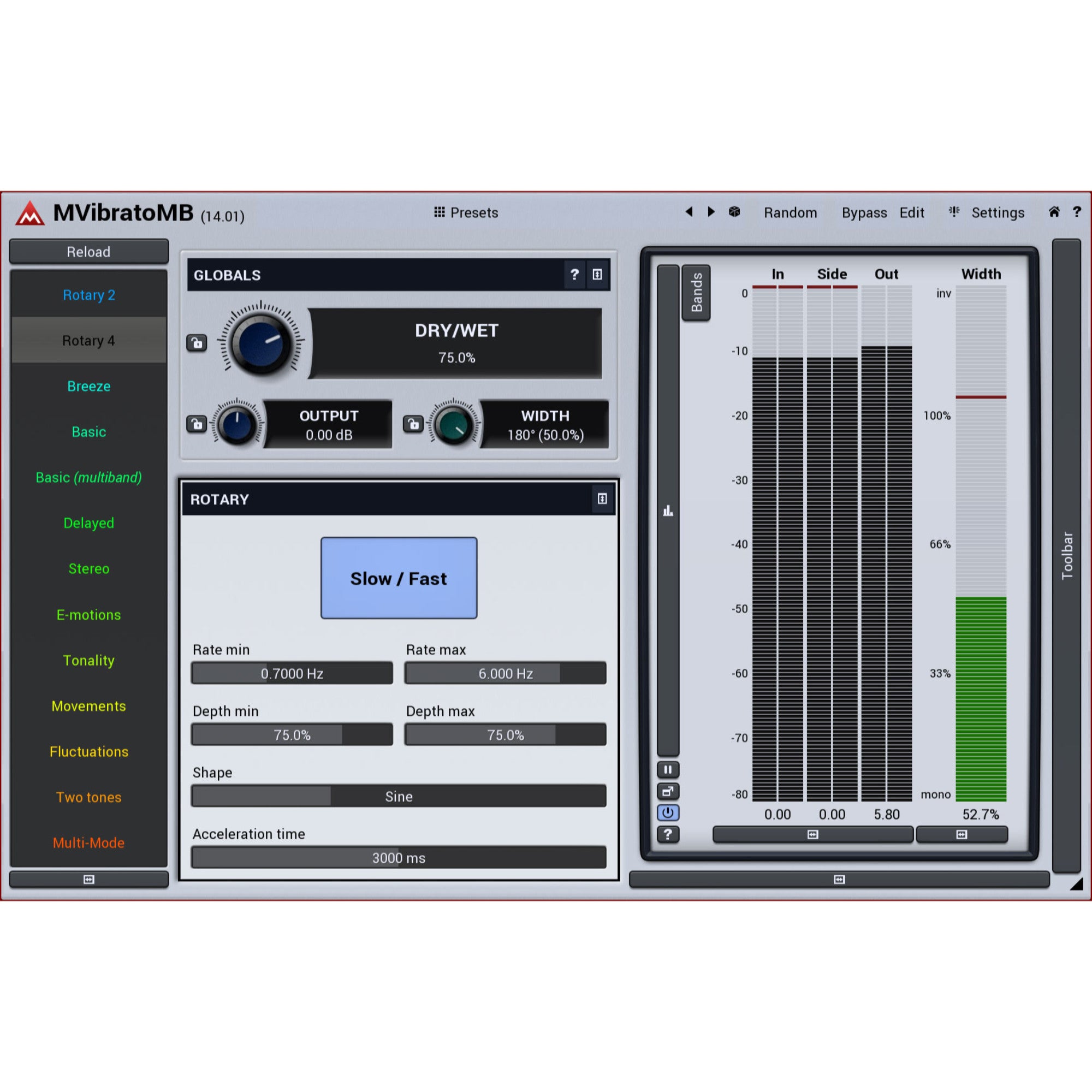The height and width of the screenshot is (1092, 1092).
Task: Click the window resize corner grip
Action: point(1076,883)
